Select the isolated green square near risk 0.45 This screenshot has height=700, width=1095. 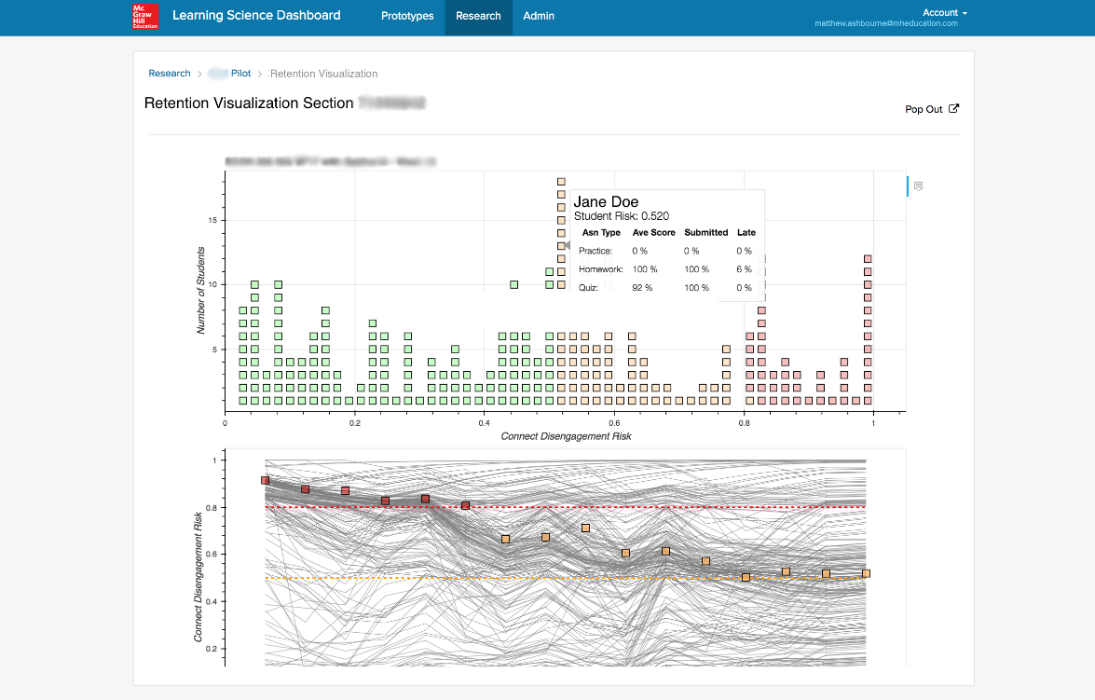coord(514,285)
